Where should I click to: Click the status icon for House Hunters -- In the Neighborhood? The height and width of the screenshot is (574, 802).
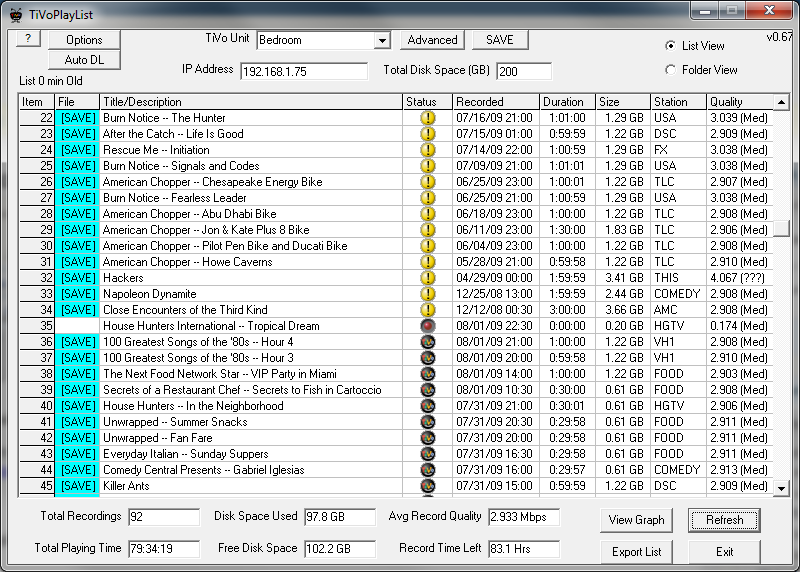(x=428, y=406)
